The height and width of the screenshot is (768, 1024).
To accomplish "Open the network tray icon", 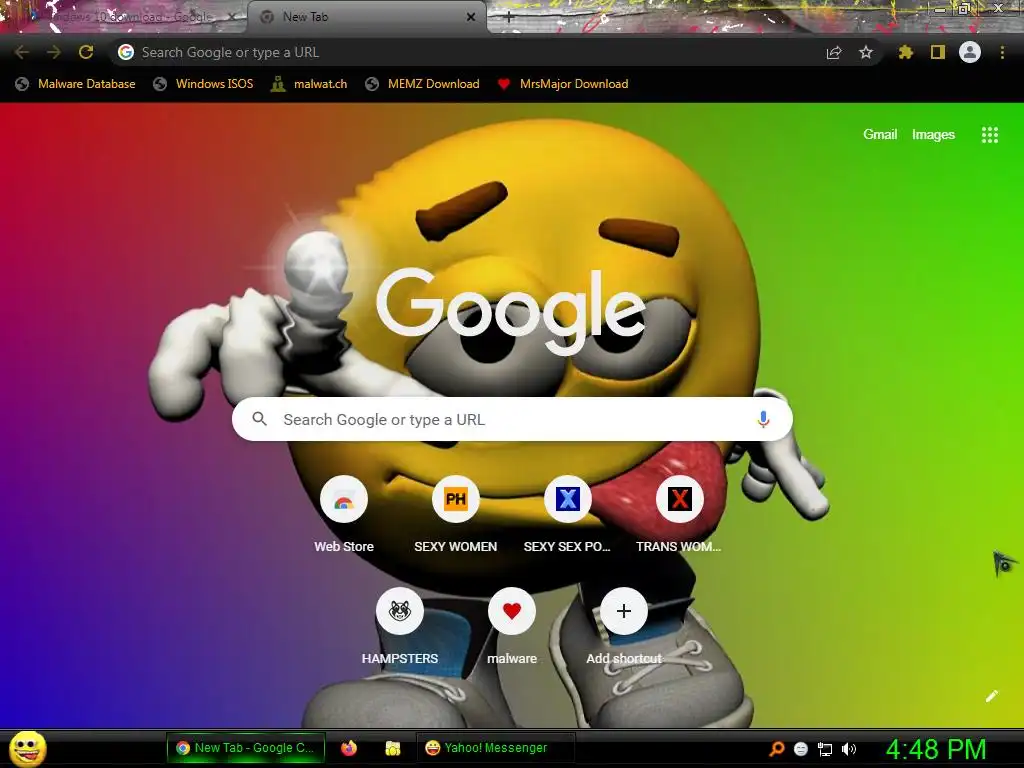I will [825, 749].
